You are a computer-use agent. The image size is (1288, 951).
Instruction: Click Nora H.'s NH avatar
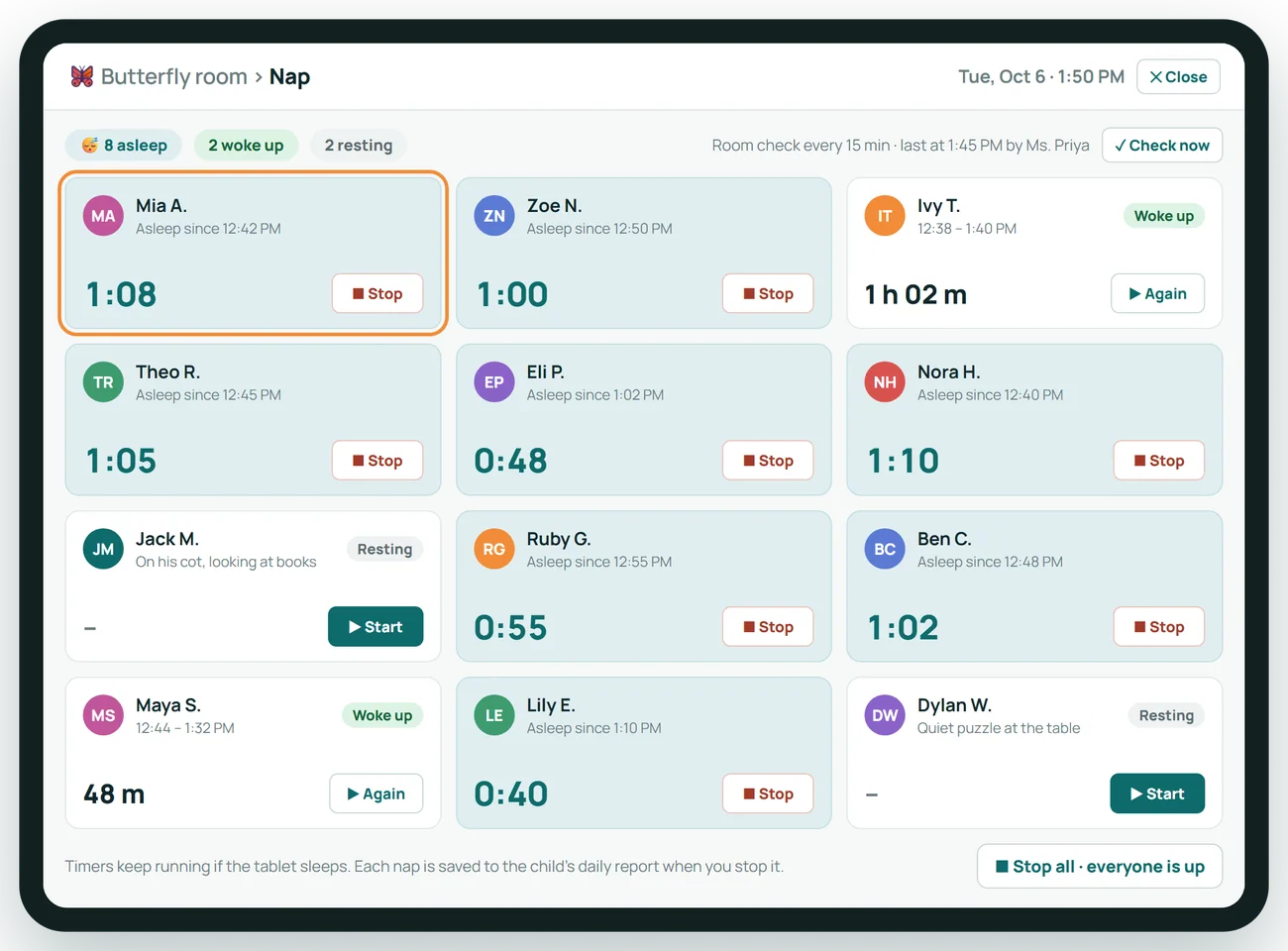pyautogui.click(x=885, y=382)
